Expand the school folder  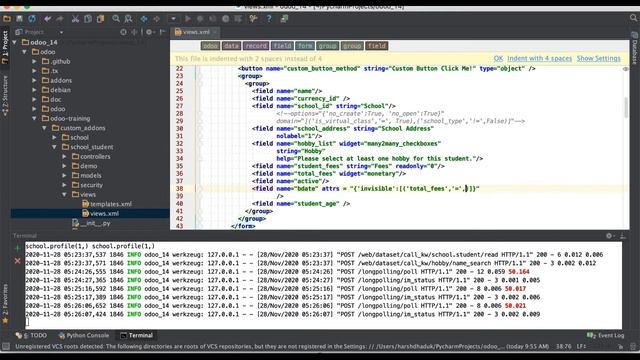tap(54, 138)
